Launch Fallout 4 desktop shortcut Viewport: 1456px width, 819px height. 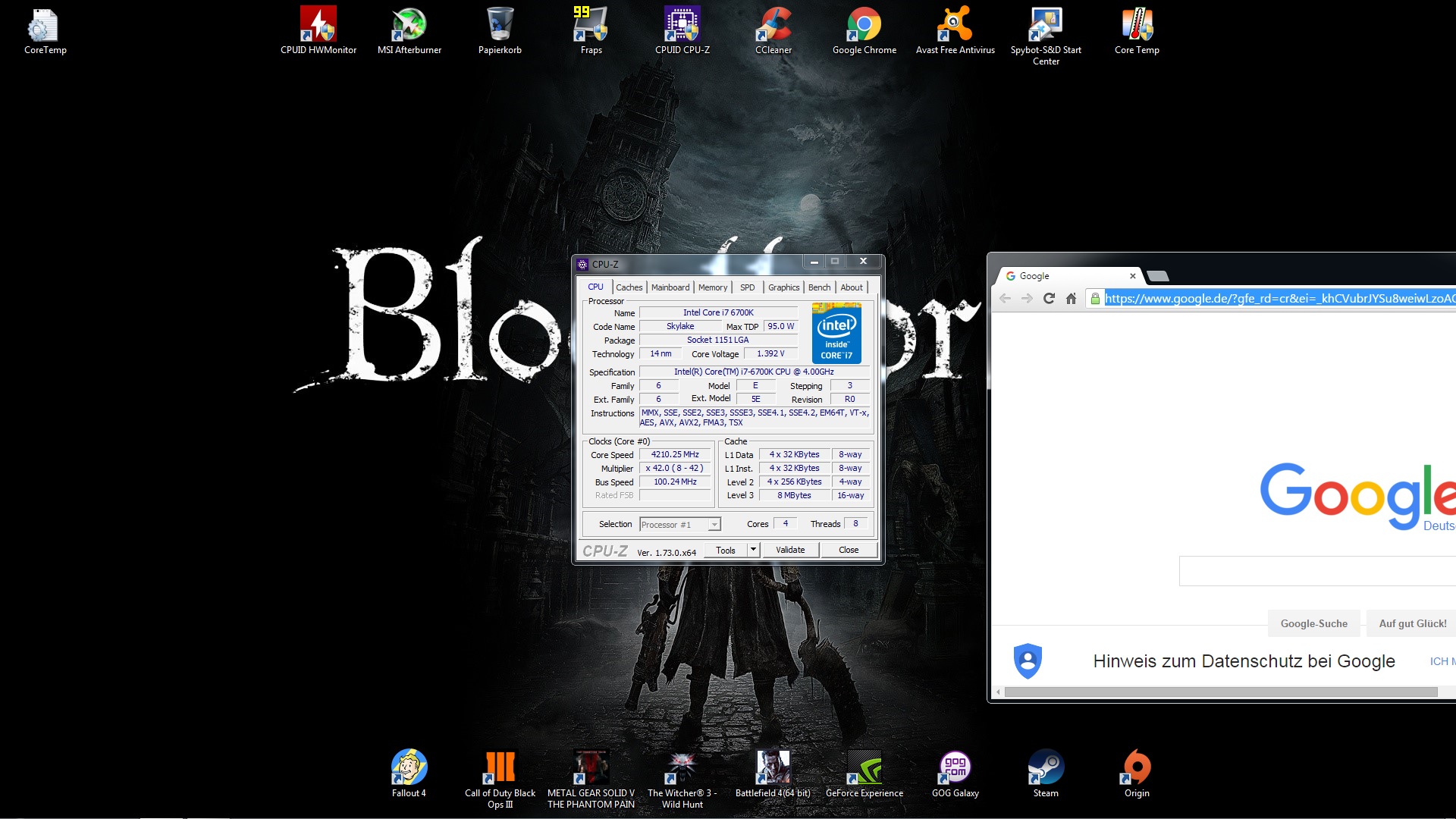click(409, 774)
